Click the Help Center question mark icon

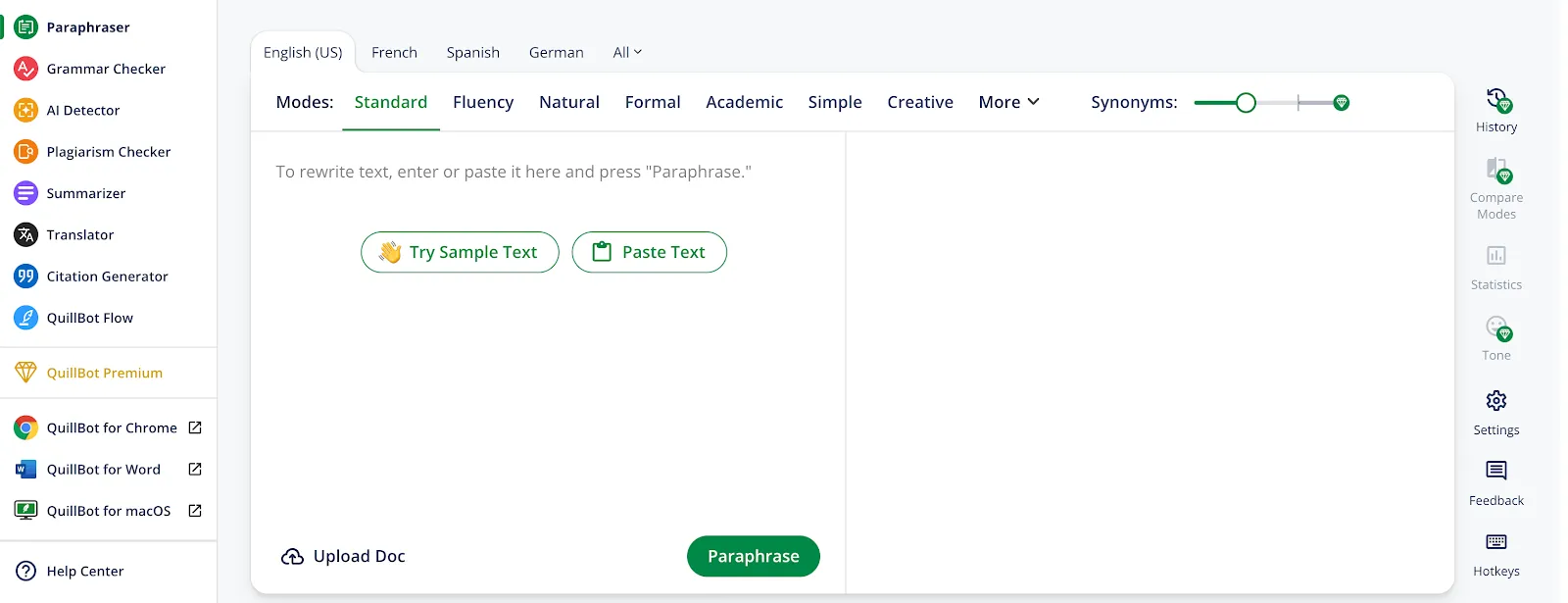point(25,572)
